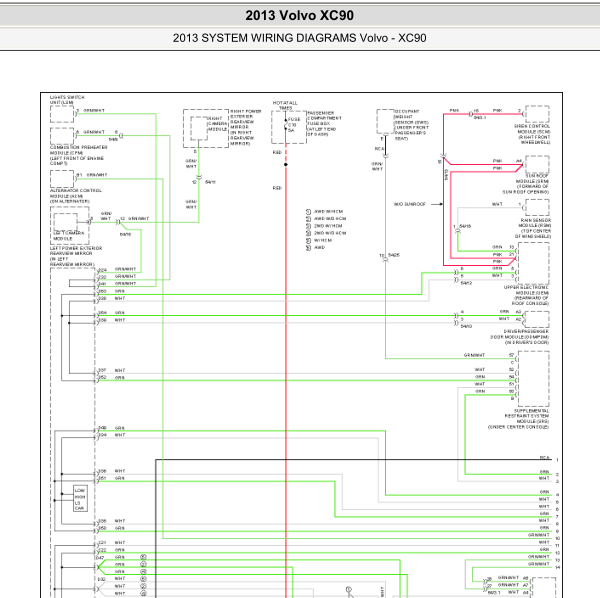The image size is (600, 598).
Task: Click the 'FUSE C10 5A' label
Action: [293, 125]
